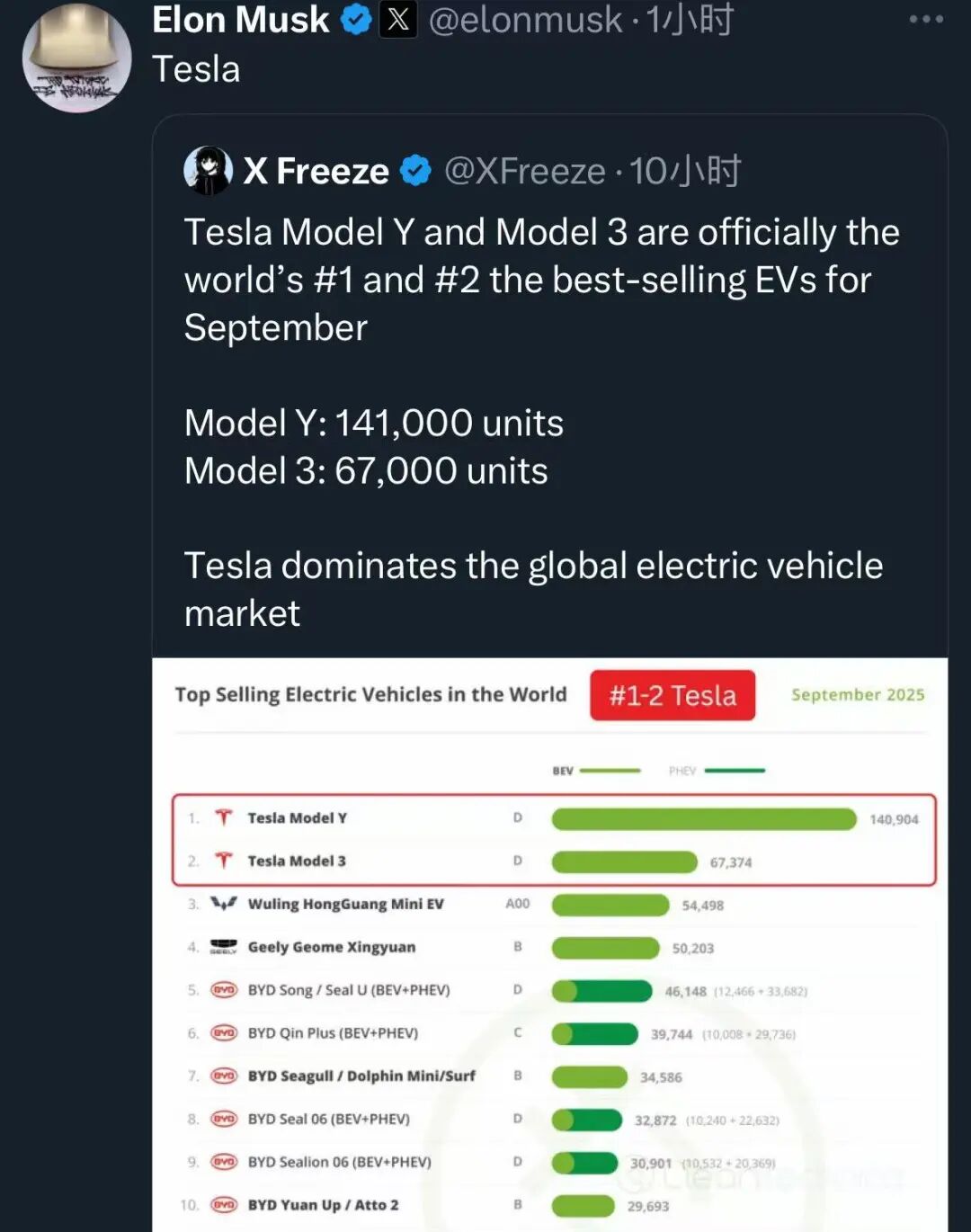The width and height of the screenshot is (971, 1232).
Task: Click the Wuling logo in row three
Action: point(224,903)
